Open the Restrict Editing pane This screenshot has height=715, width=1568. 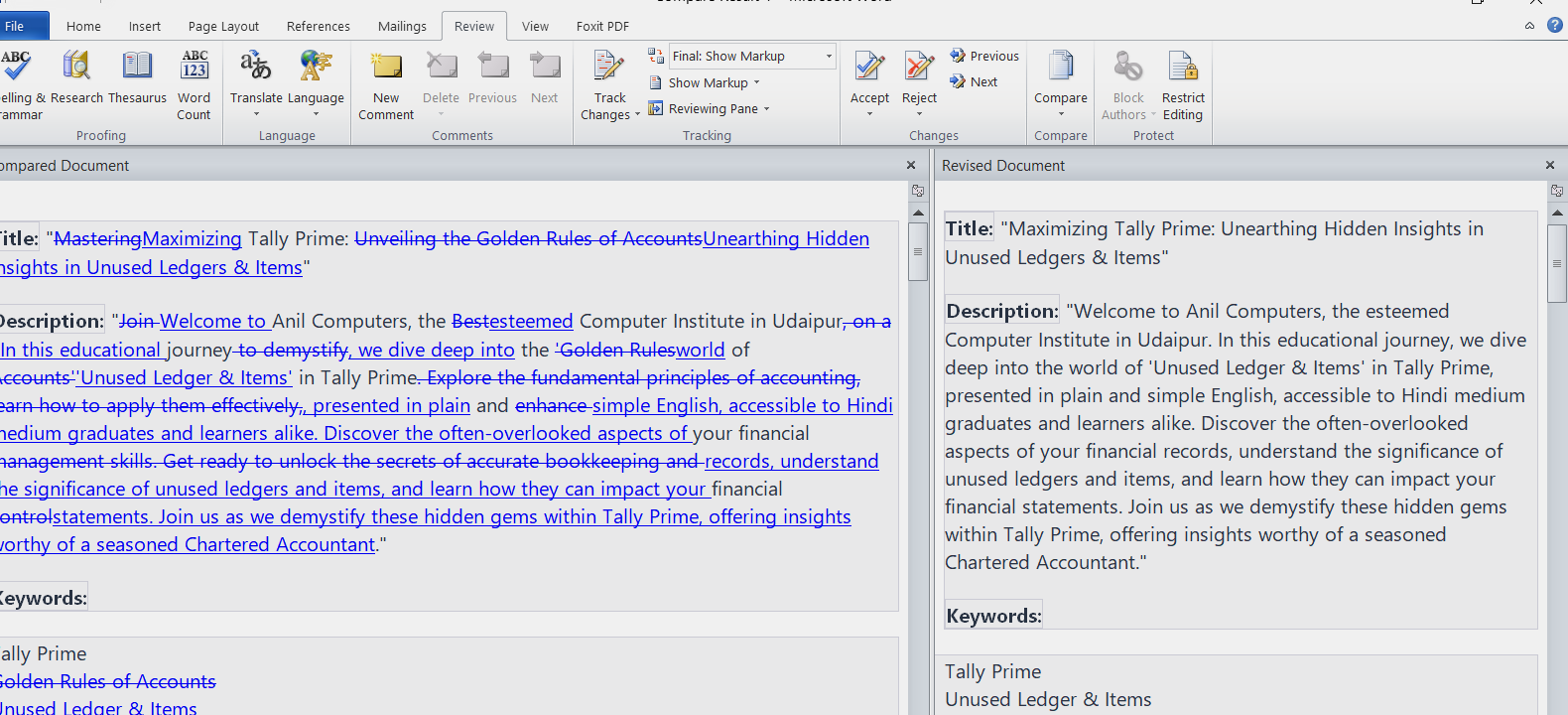pos(1183,70)
